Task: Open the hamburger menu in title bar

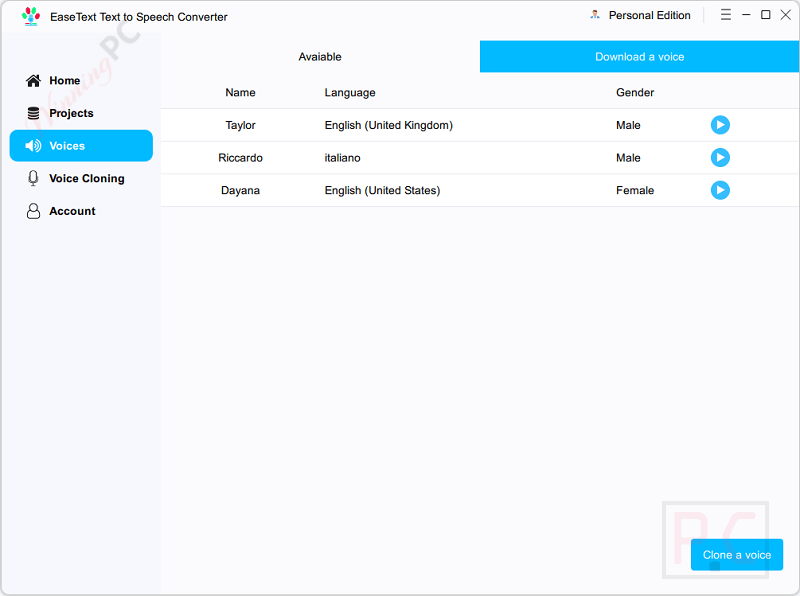Action: [x=726, y=15]
